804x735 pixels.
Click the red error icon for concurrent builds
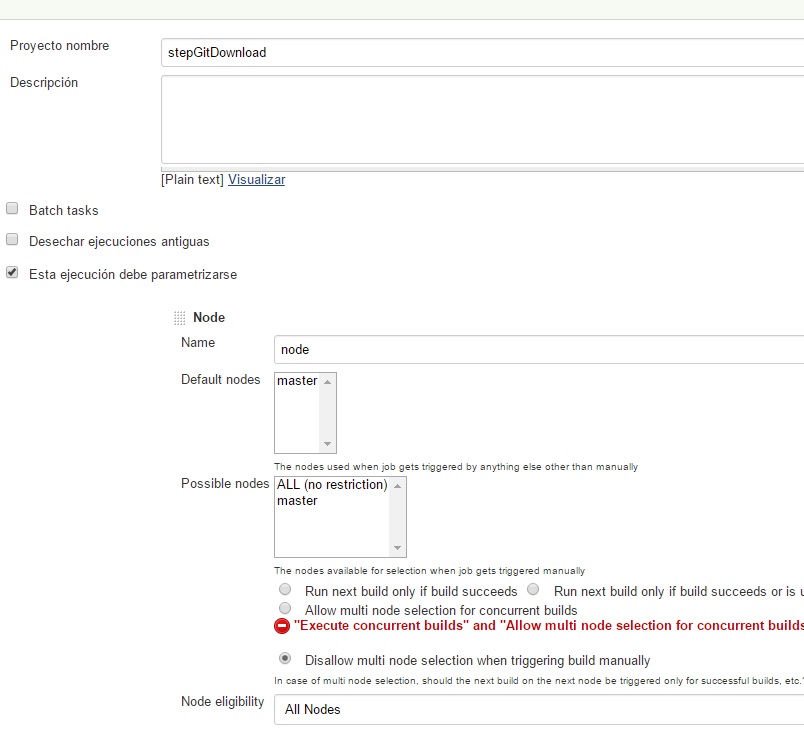point(282,626)
